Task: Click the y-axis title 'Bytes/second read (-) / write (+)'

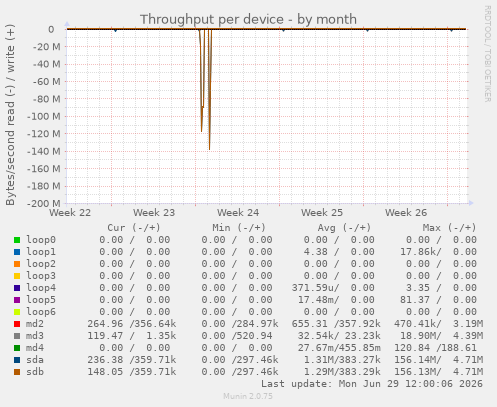Action: [10, 115]
